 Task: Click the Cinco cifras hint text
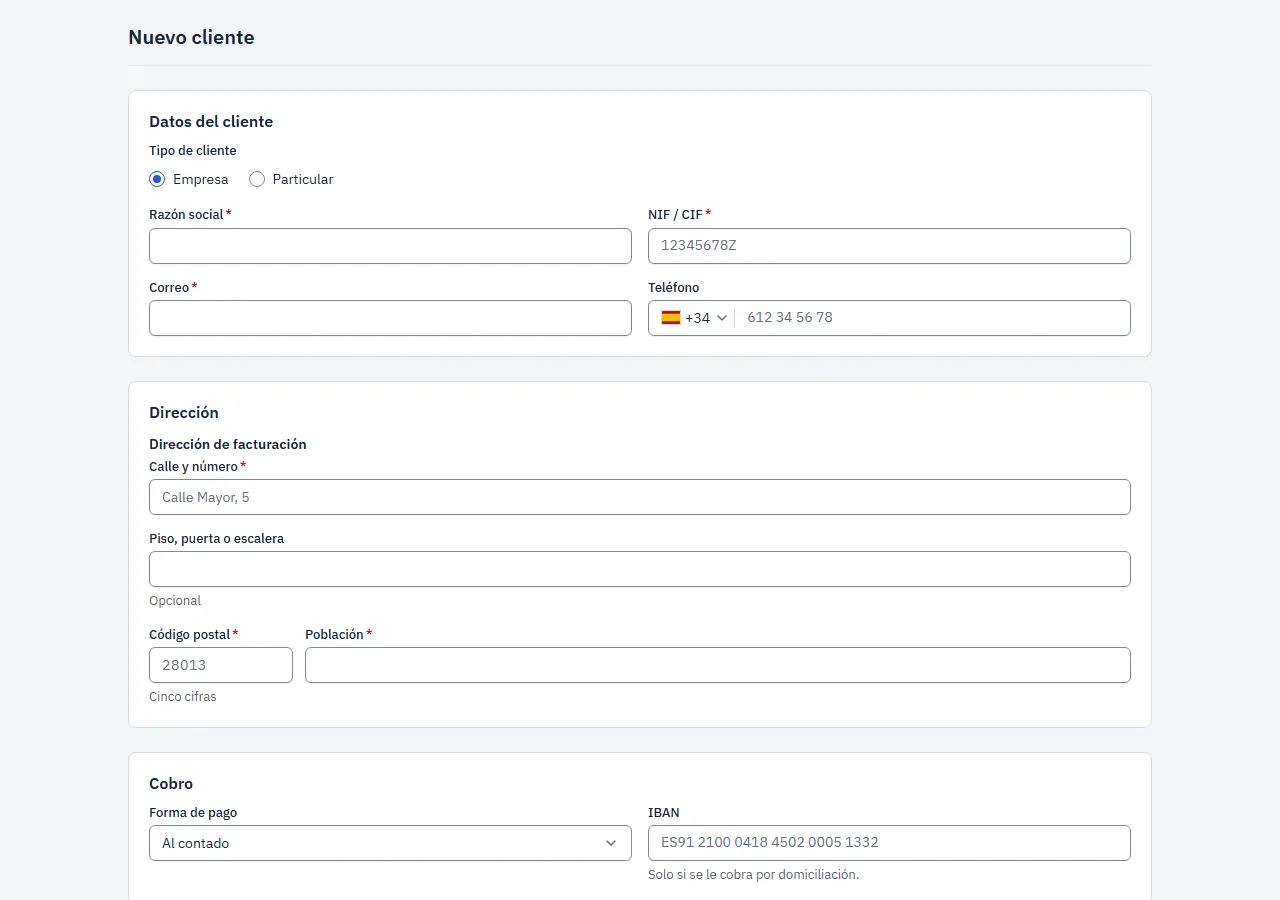click(183, 697)
